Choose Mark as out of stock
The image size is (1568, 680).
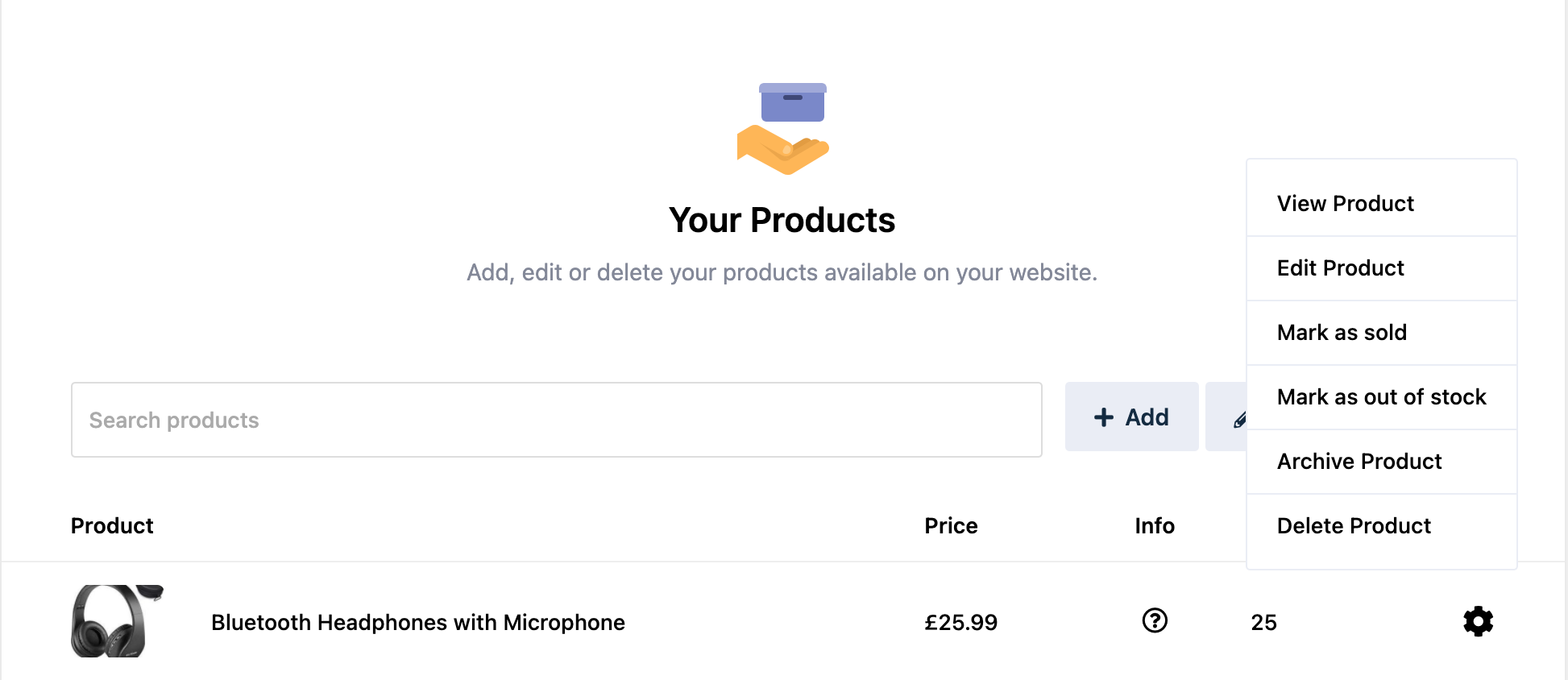1381,397
